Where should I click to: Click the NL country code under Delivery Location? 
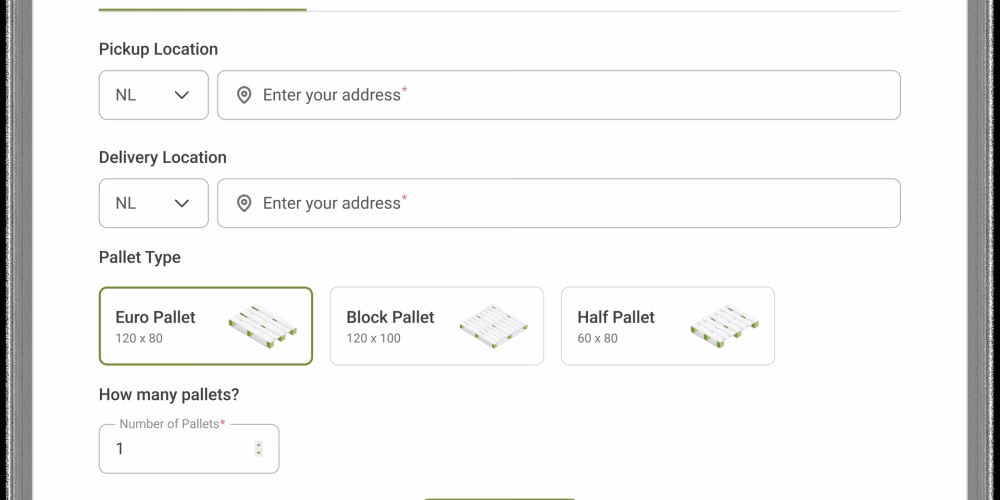coord(126,203)
